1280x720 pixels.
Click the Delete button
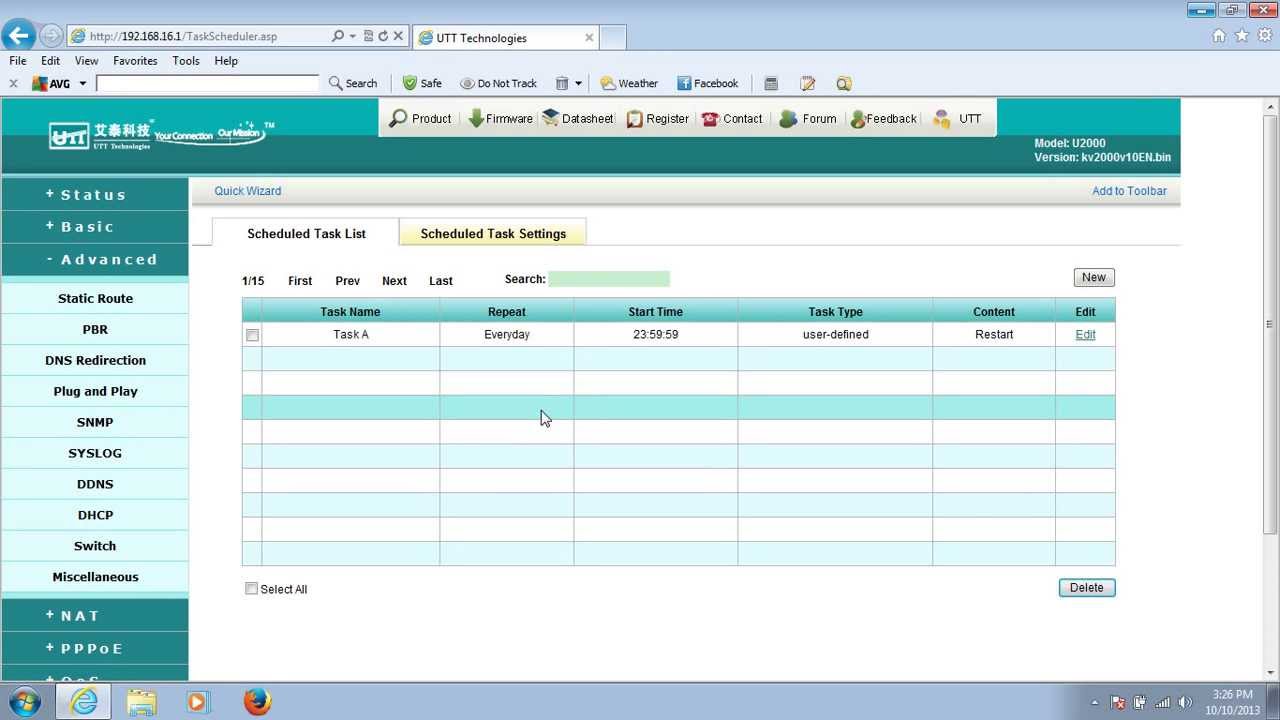pos(1087,588)
